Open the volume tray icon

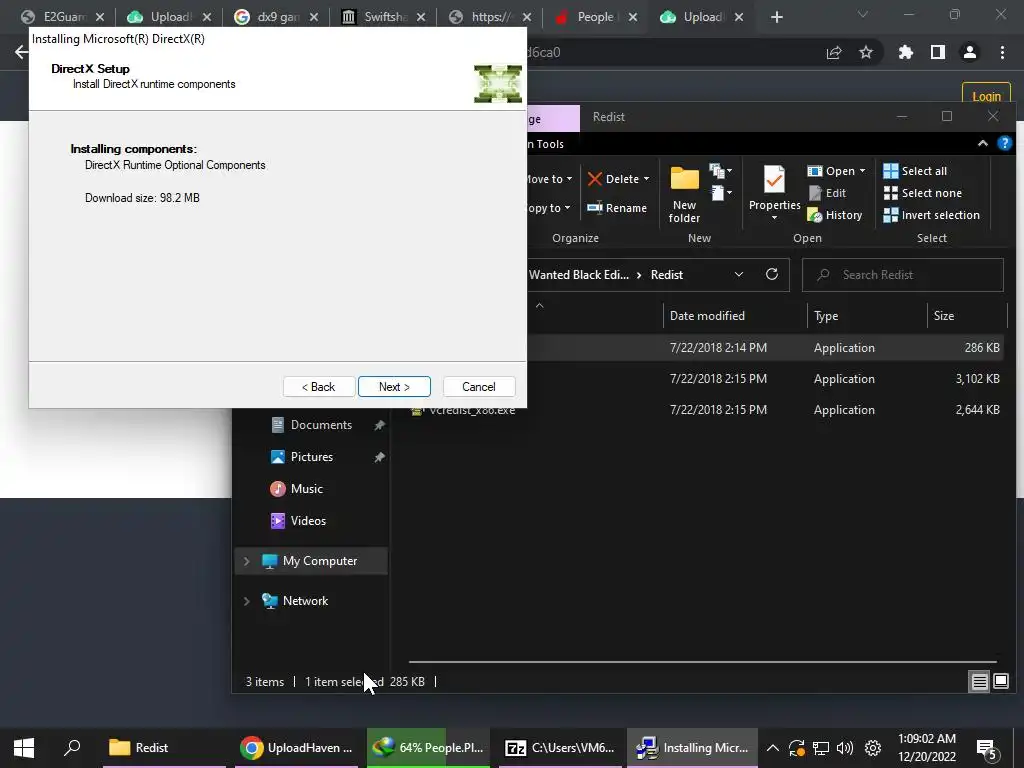point(844,748)
